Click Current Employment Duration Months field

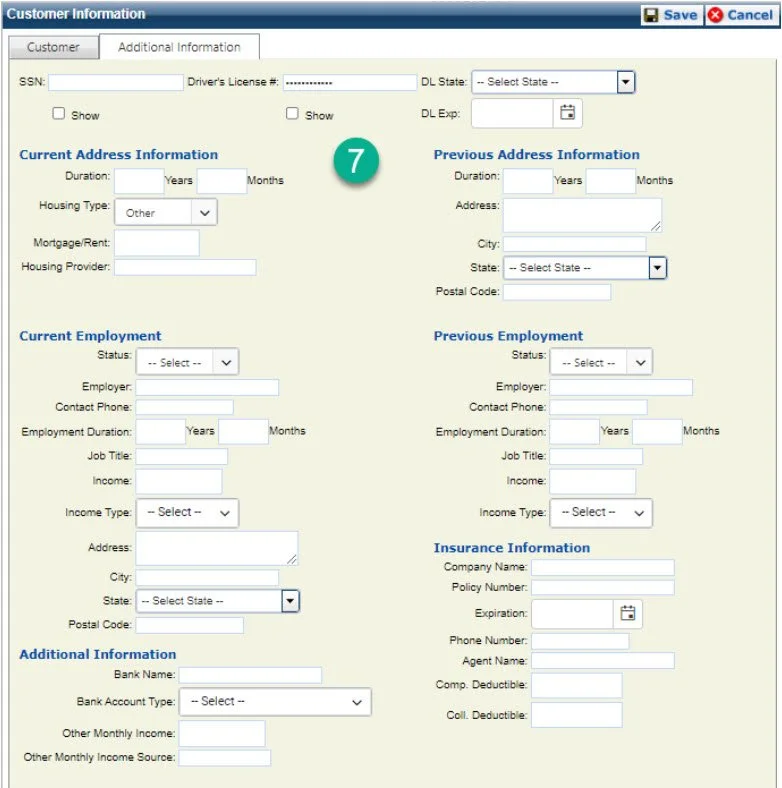point(243,432)
